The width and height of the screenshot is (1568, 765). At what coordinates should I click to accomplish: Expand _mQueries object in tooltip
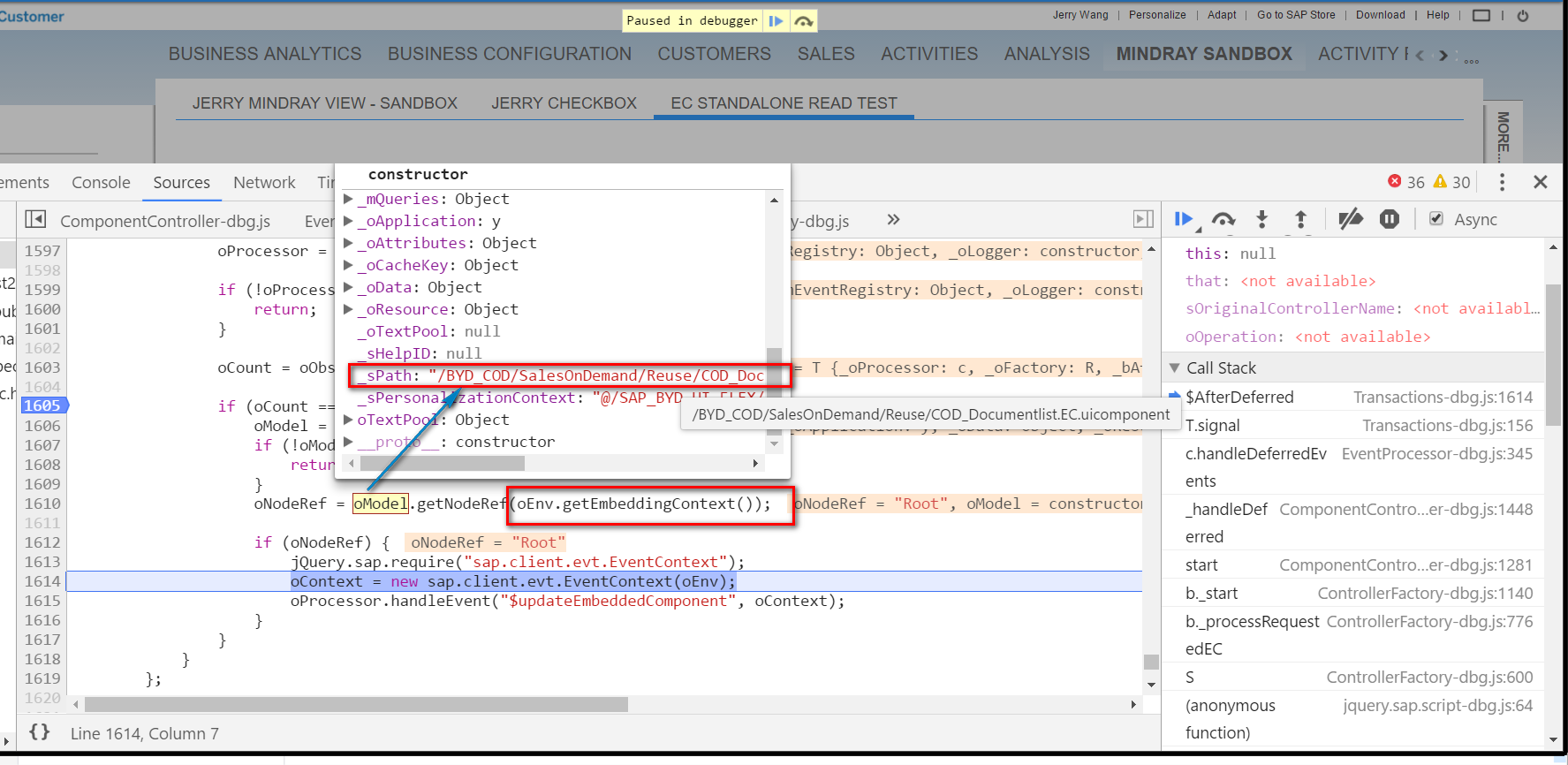click(348, 199)
